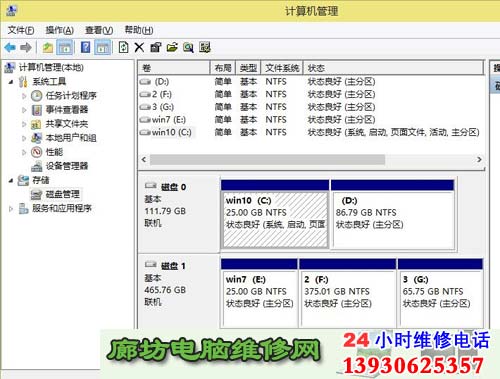Image resolution: width=500 pixels, height=379 pixels.
Task: Click the 磁盘 1 disk icon
Action: [x=151, y=265]
